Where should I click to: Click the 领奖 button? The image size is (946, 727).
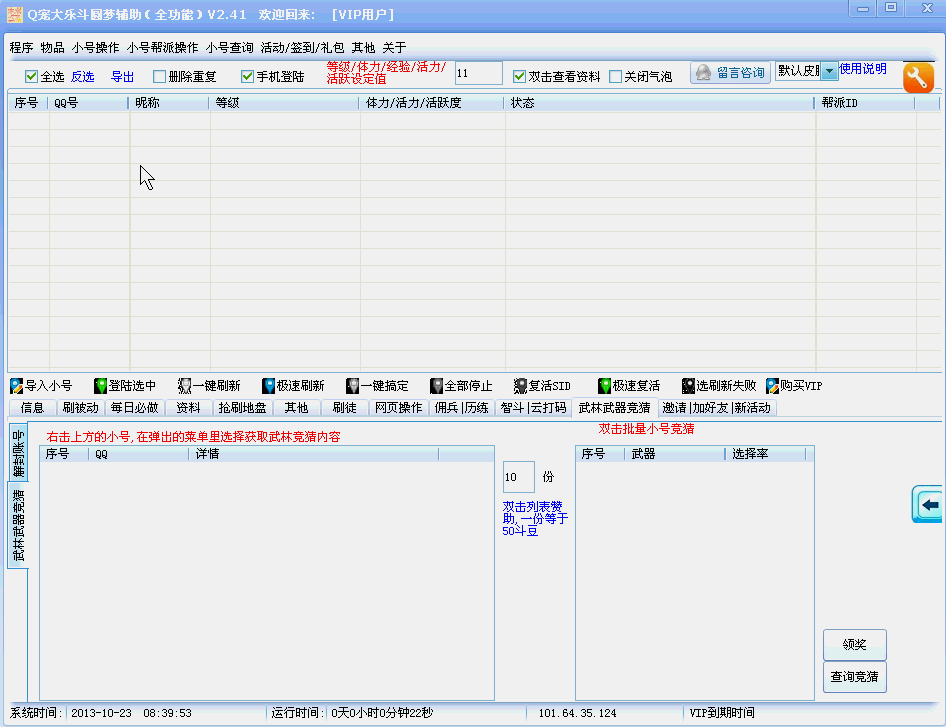pos(854,645)
